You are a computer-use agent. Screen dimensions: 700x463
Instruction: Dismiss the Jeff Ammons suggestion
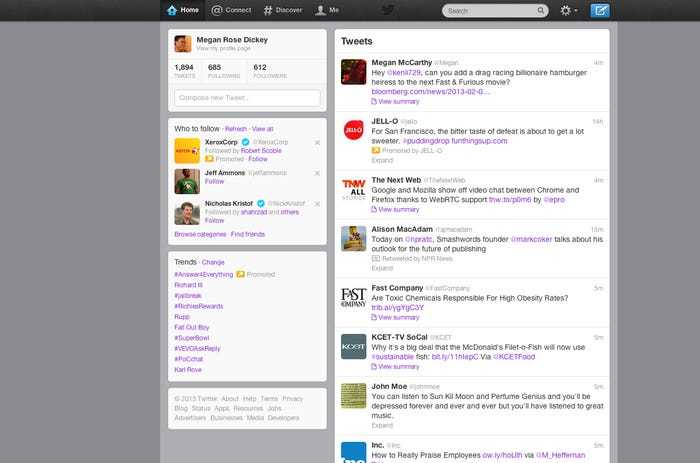tap(317, 173)
